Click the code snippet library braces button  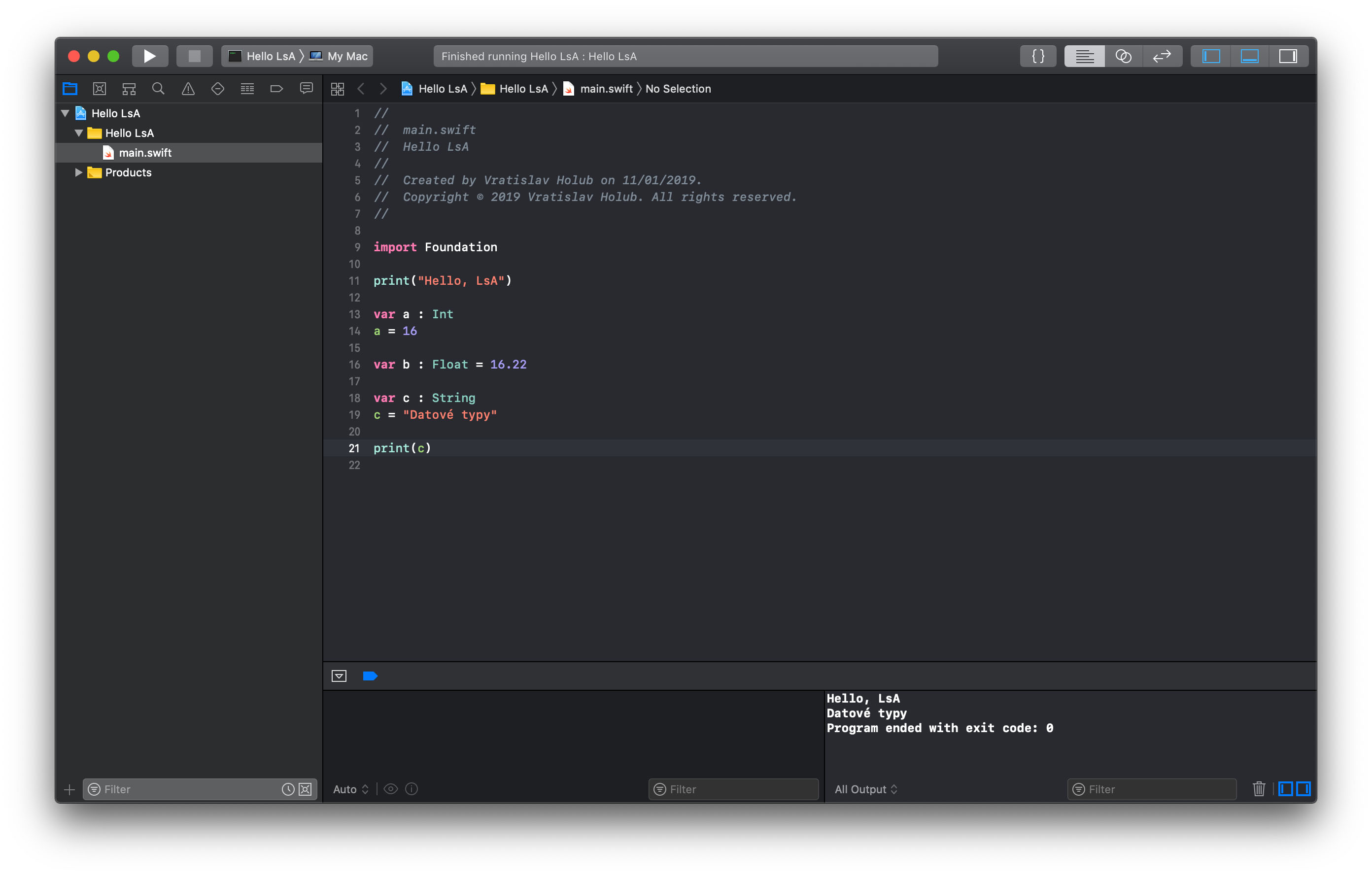pos(1038,56)
